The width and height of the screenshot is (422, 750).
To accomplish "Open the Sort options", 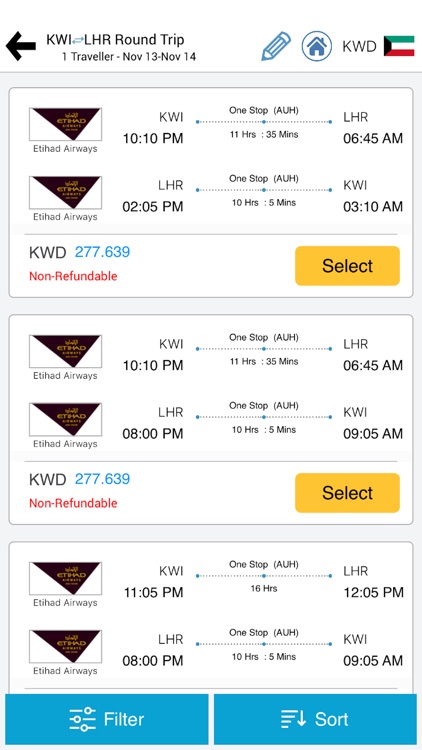I will tap(315, 719).
